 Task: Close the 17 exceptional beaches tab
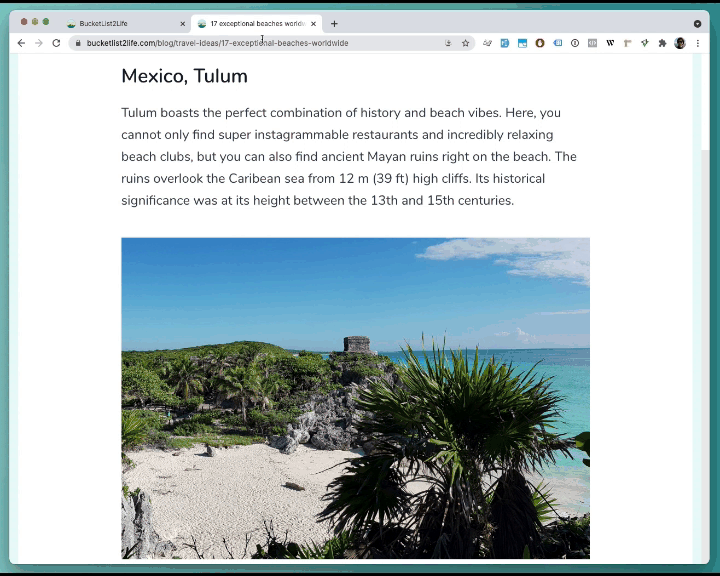pyautogui.click(x=315, y=23)
